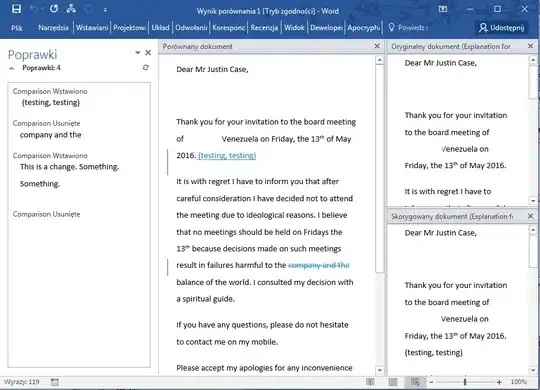The width and height of the screenshot is (540, 390).
Task: Select web layout view icon
Action: (415, 382)
